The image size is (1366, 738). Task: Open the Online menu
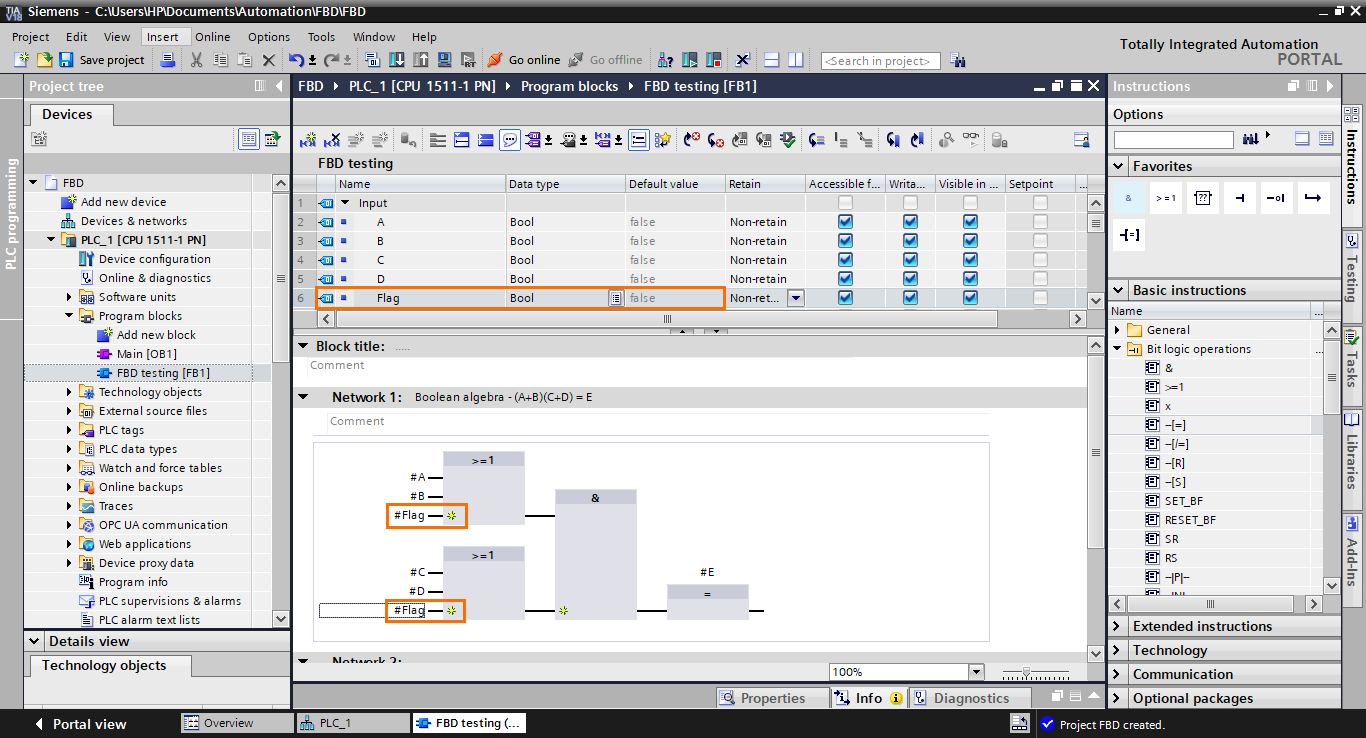(212, 37)
